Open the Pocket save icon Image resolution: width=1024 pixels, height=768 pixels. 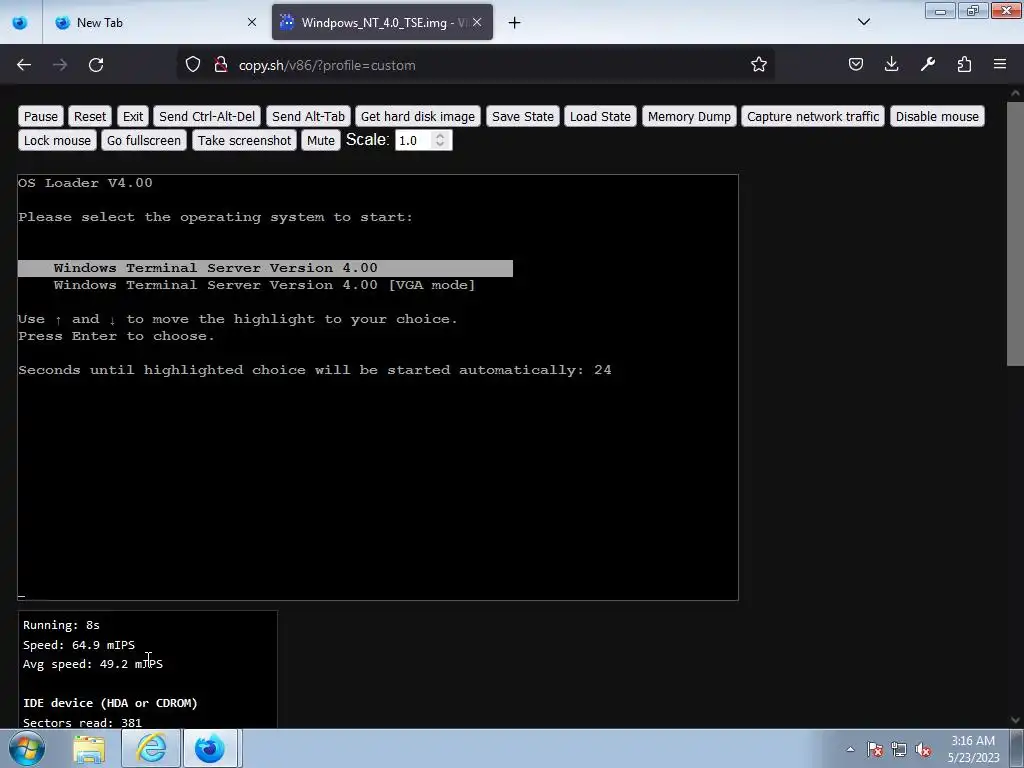pyautogui.click(x=856, y=65)
